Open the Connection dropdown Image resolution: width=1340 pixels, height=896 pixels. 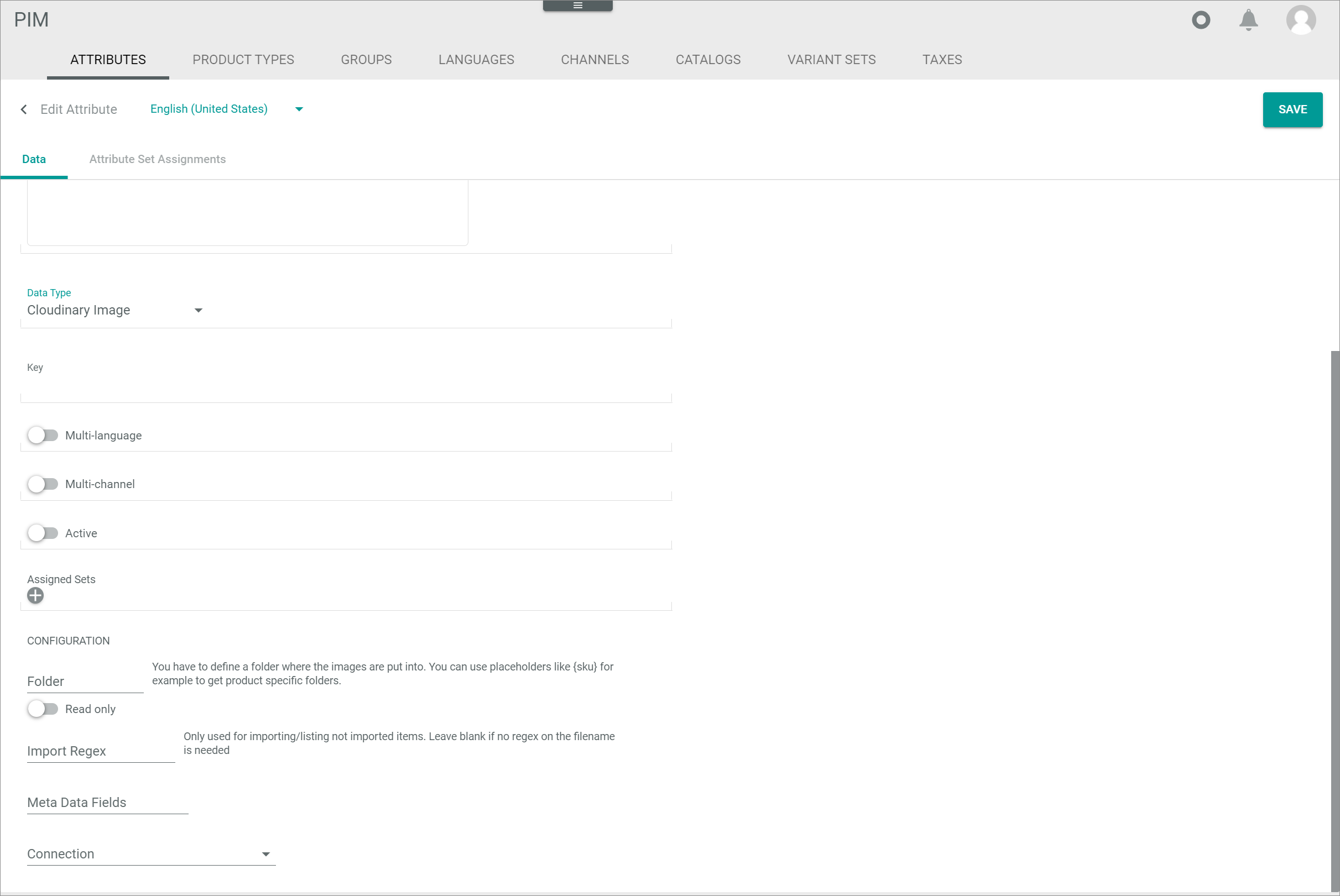coord(151,853)
